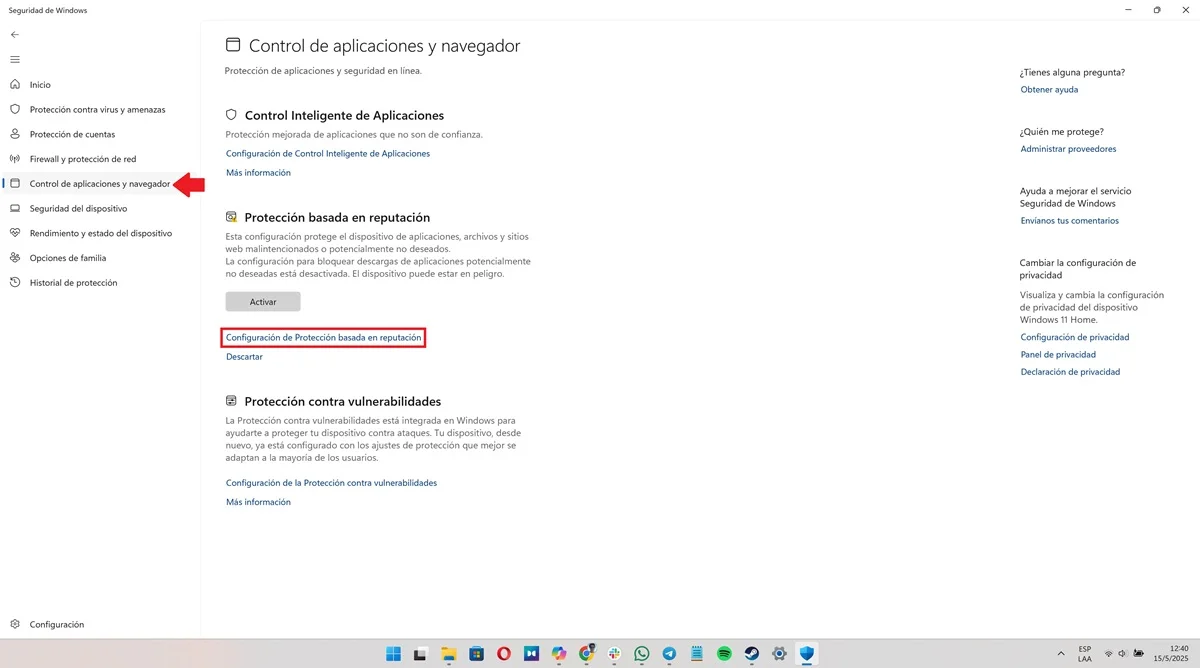Viewport: 1200px width, 668px height.
Task: Open Steam taskbar icon
Action: tap(752, 654)
